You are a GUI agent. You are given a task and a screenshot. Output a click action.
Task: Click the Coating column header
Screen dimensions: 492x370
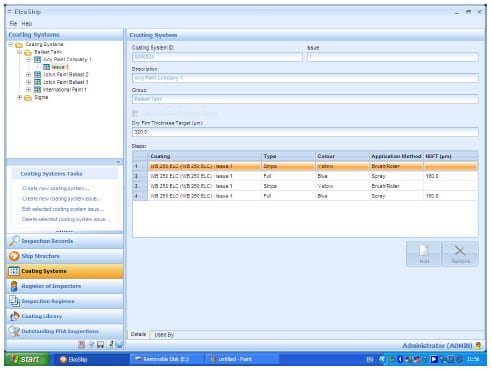[205, 156]
